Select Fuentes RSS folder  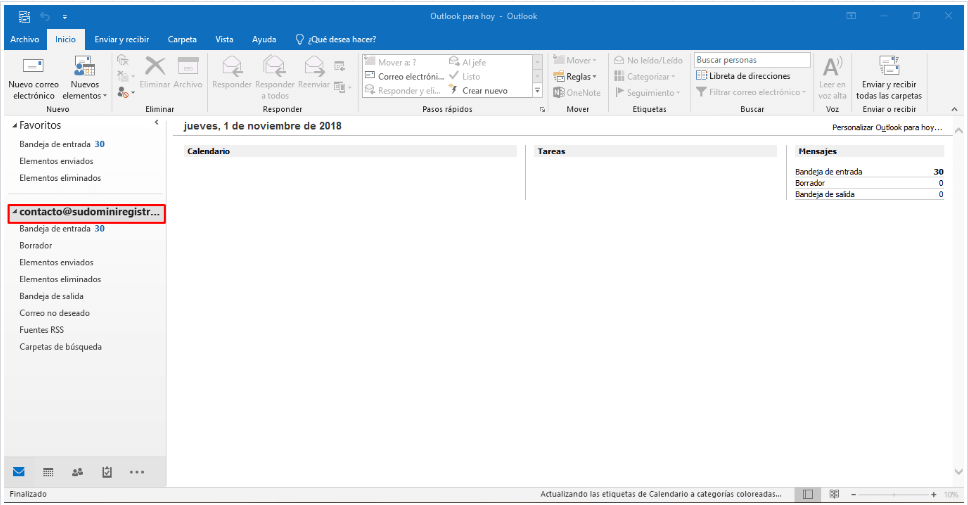click(41, 330)
